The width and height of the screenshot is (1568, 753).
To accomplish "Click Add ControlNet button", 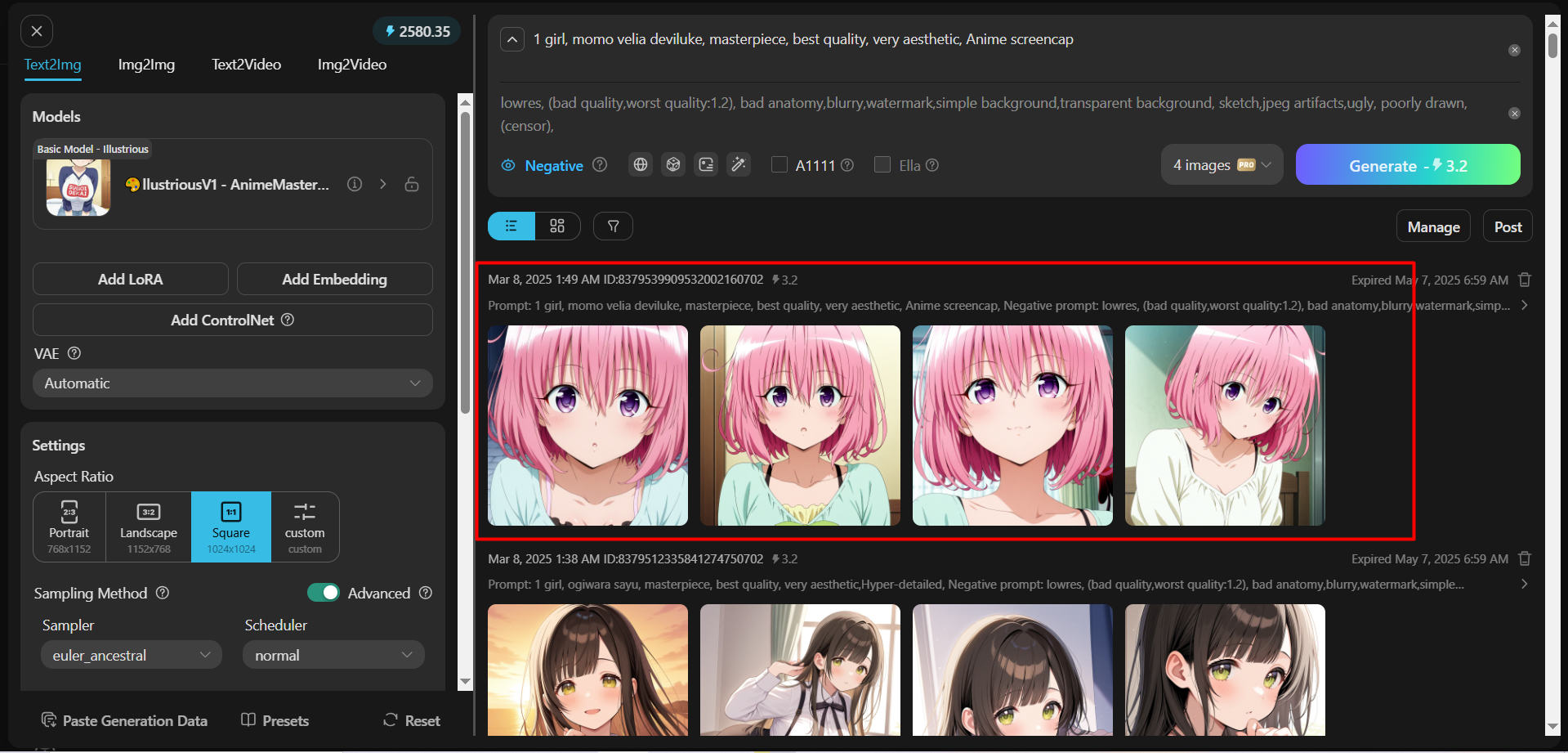I will (x=233, y=320).
